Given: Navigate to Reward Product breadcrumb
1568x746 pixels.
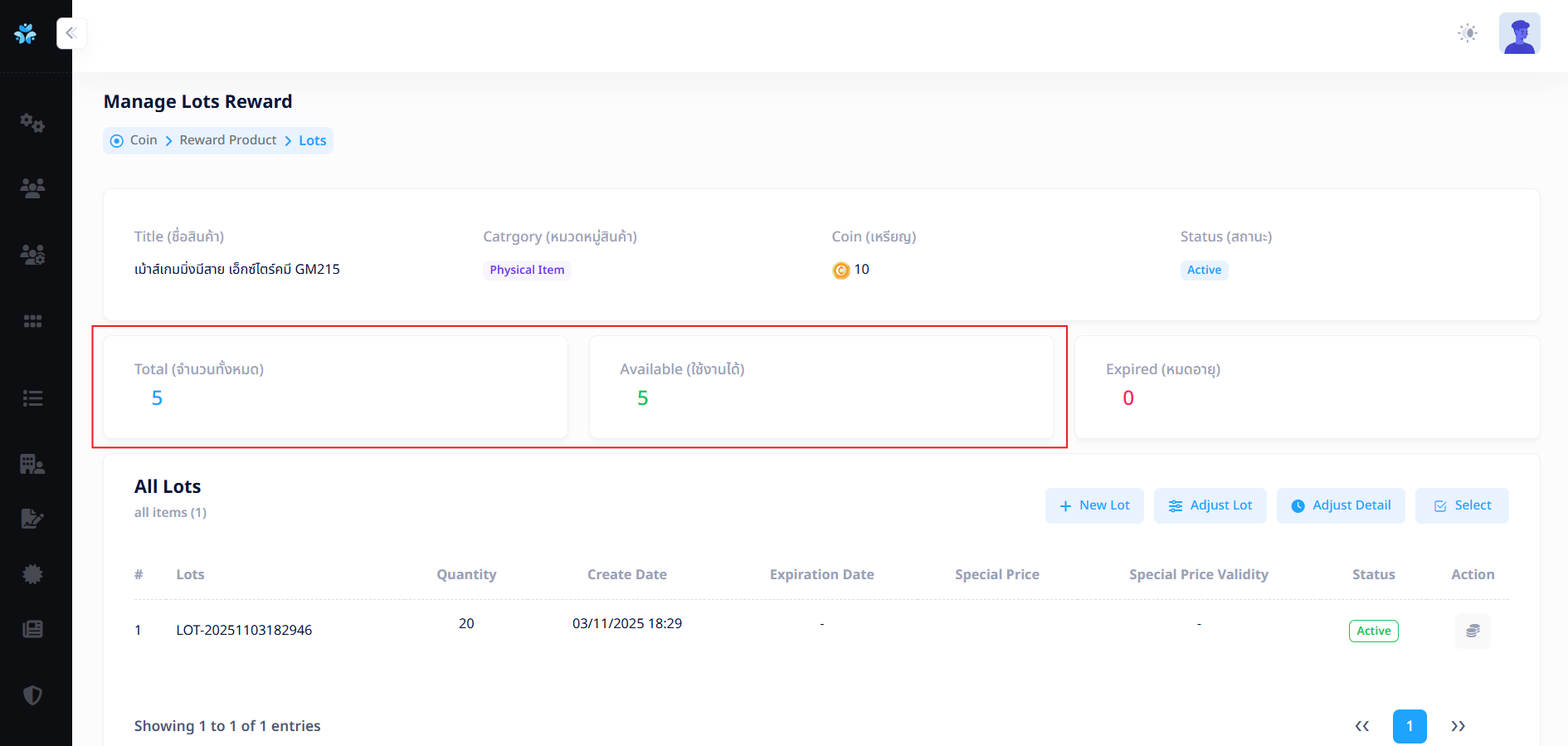Looking at the screenshot, I should click(x=227, y=140).
